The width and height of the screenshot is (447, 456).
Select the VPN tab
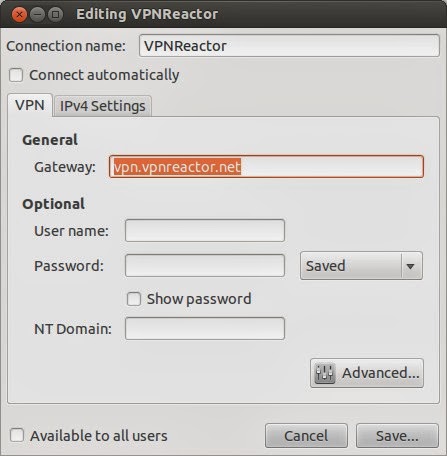click(30, 105)
